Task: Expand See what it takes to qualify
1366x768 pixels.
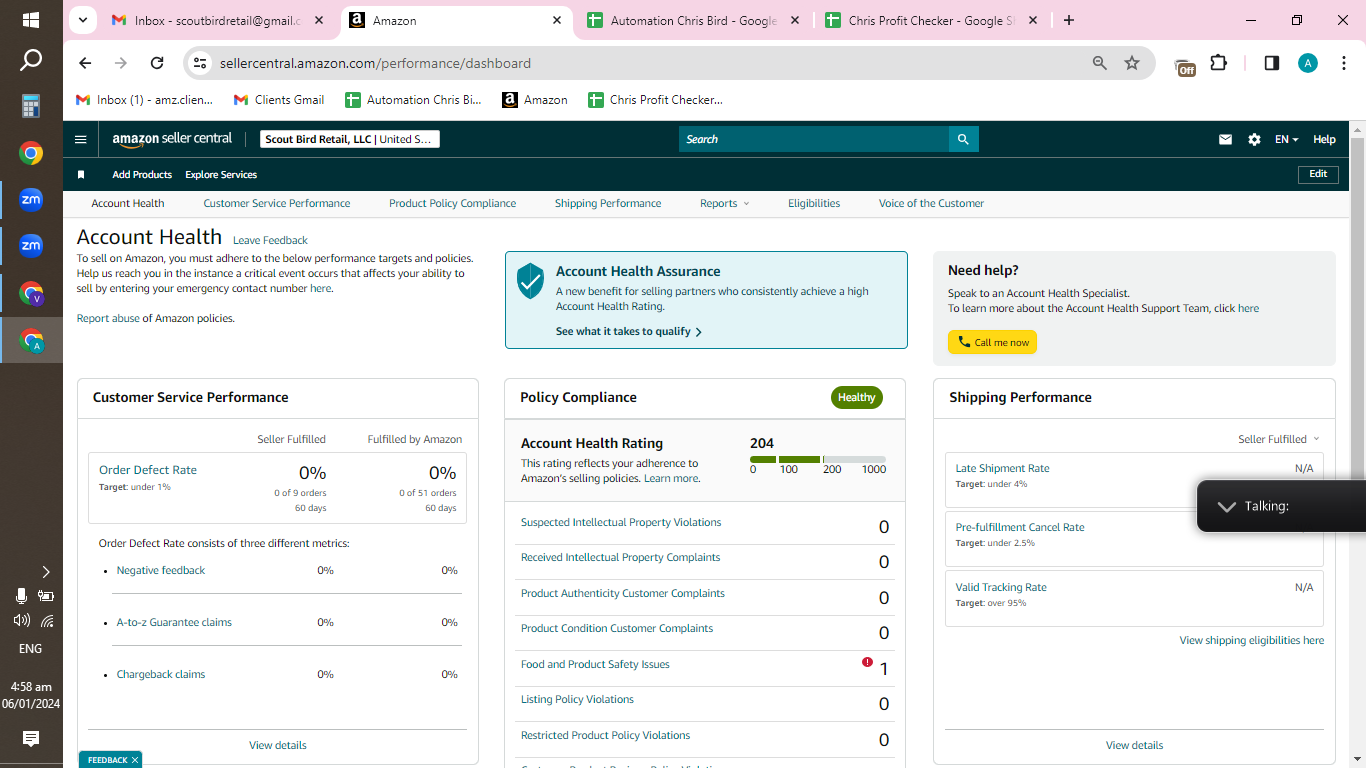Action: click(x=629, y=331)
